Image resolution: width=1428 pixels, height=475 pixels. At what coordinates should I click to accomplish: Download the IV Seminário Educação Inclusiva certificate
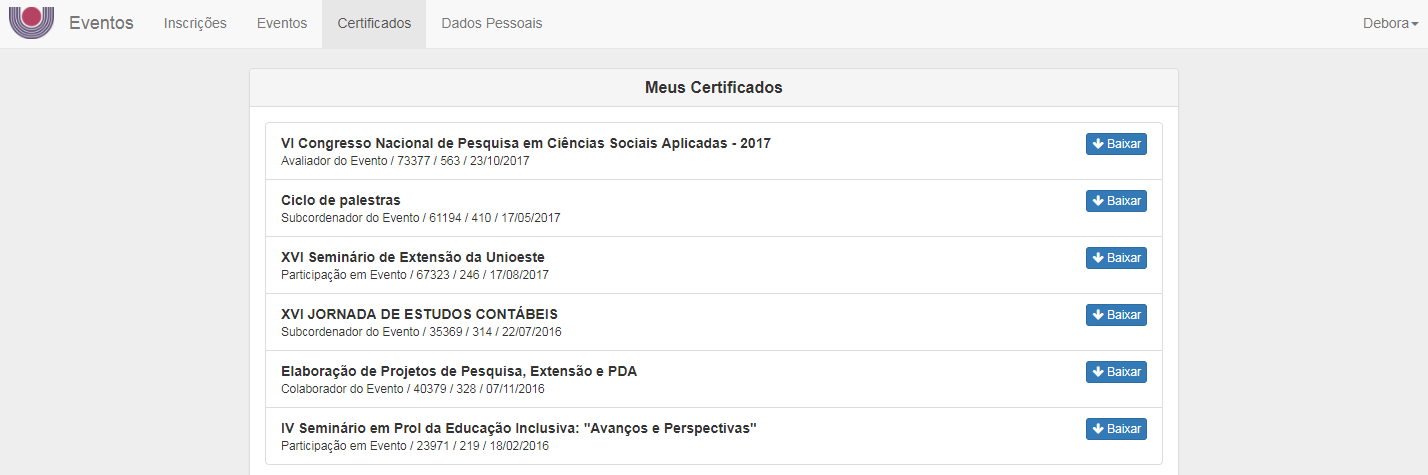click(x=1116, y=429)
